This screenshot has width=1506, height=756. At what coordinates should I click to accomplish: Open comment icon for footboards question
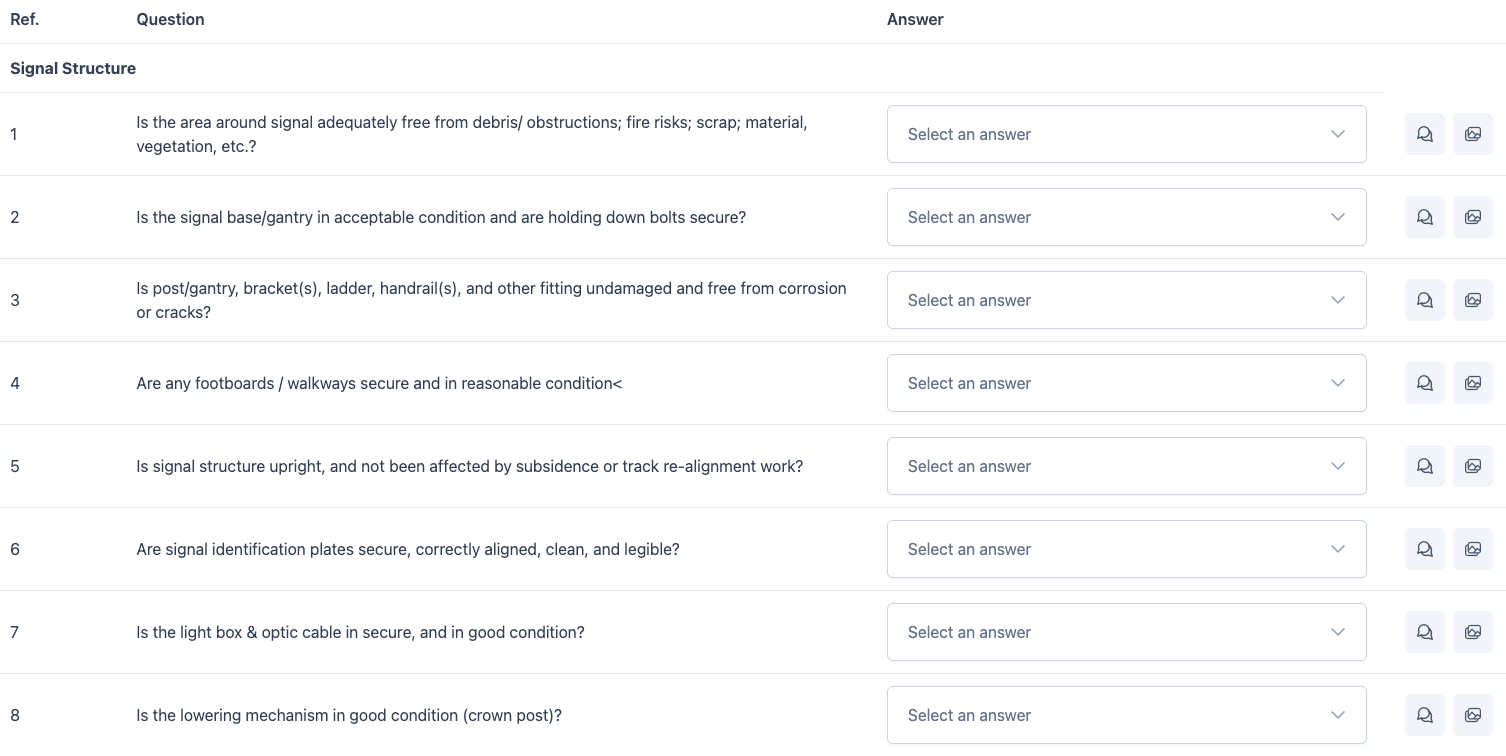coord(1424,383)
